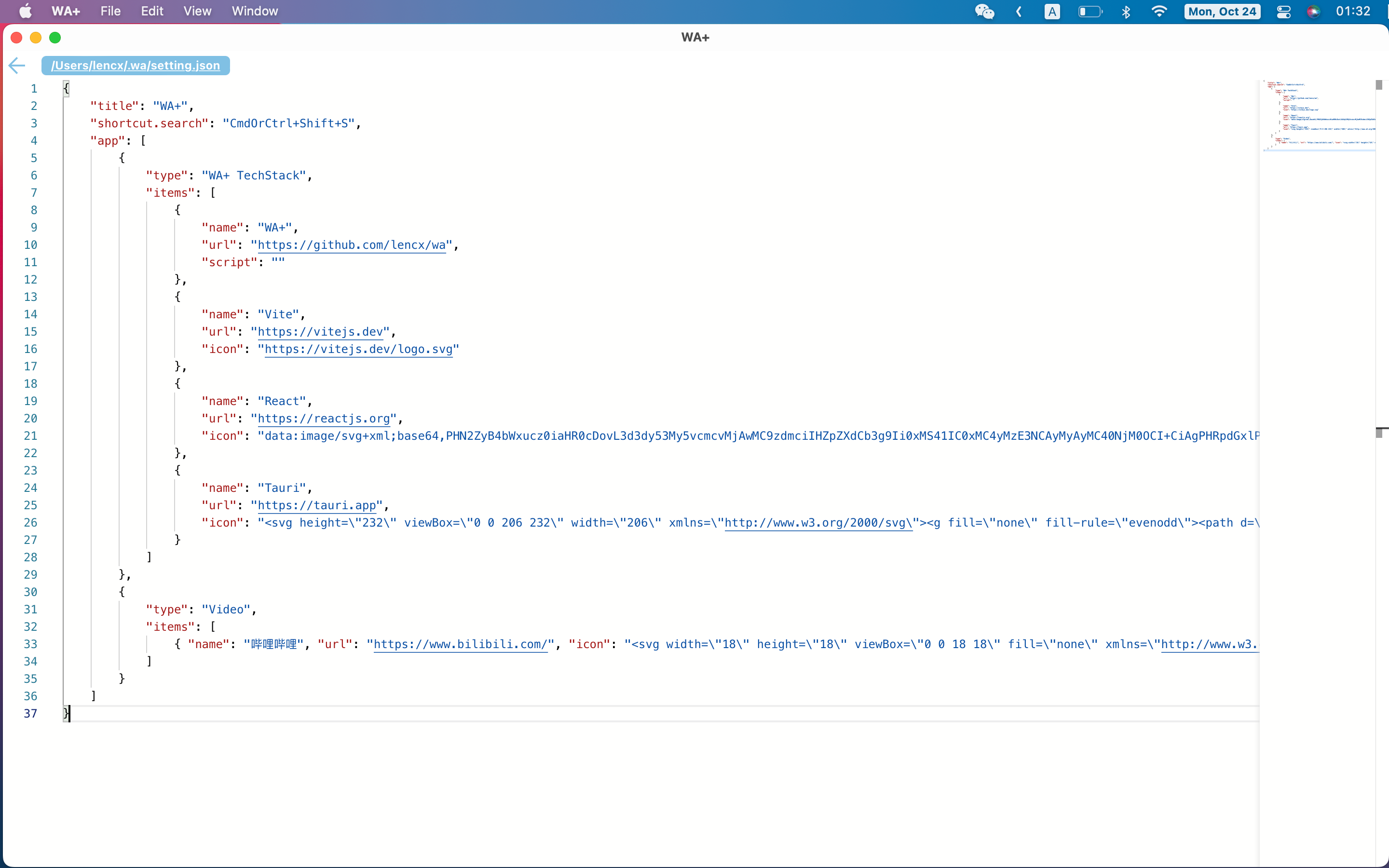1389x868 pixels.
Task: Open Control Center icon
Action: coord(1283,12)
